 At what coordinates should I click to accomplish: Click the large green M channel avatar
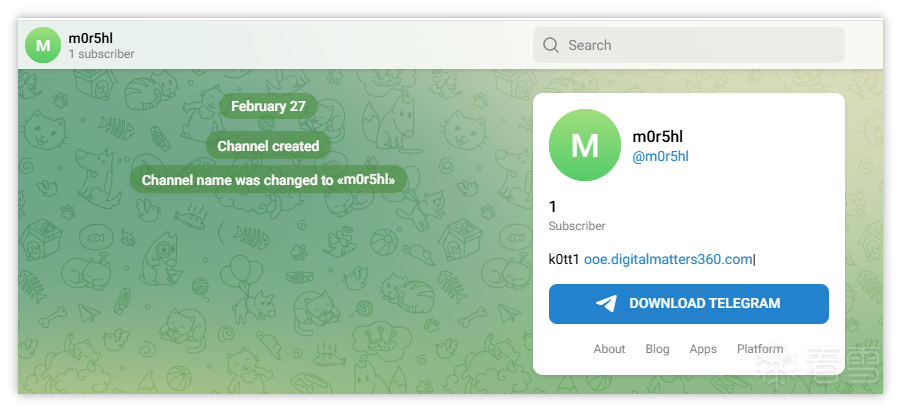coord(585,146)
